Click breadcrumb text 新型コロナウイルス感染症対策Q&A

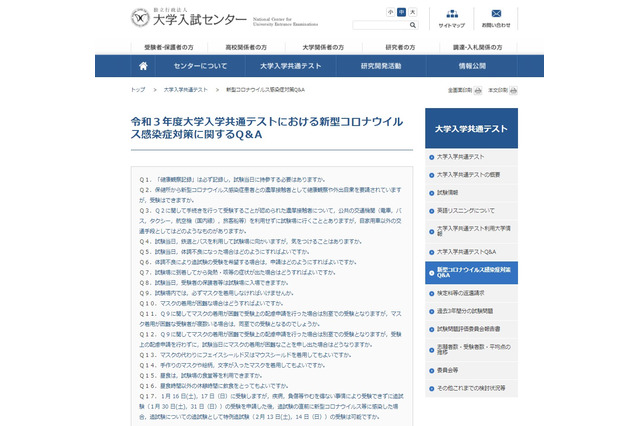(266, 90)
